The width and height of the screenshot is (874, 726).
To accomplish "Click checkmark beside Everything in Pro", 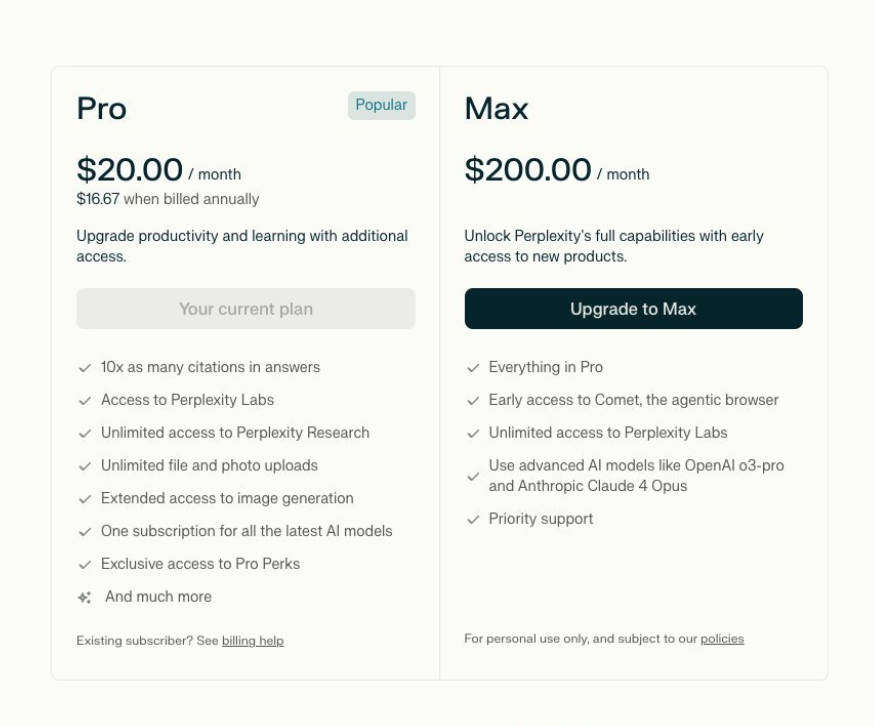I will [x=473, y=368].
